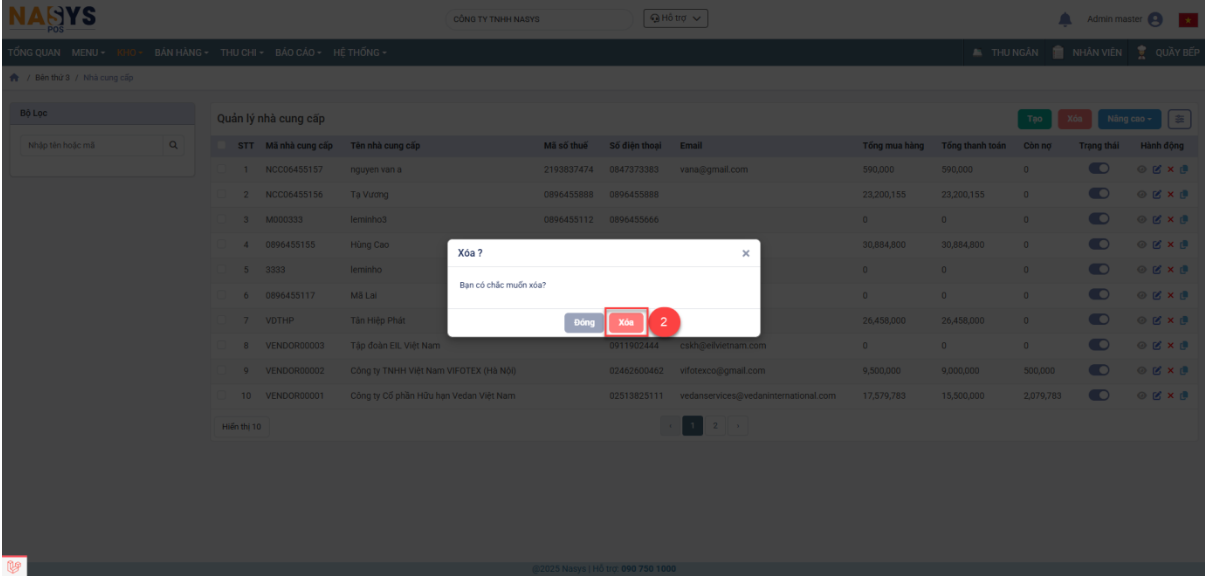
Task: Close the Xóa dialog with the X icon
Action: click(x=745, y=254)
